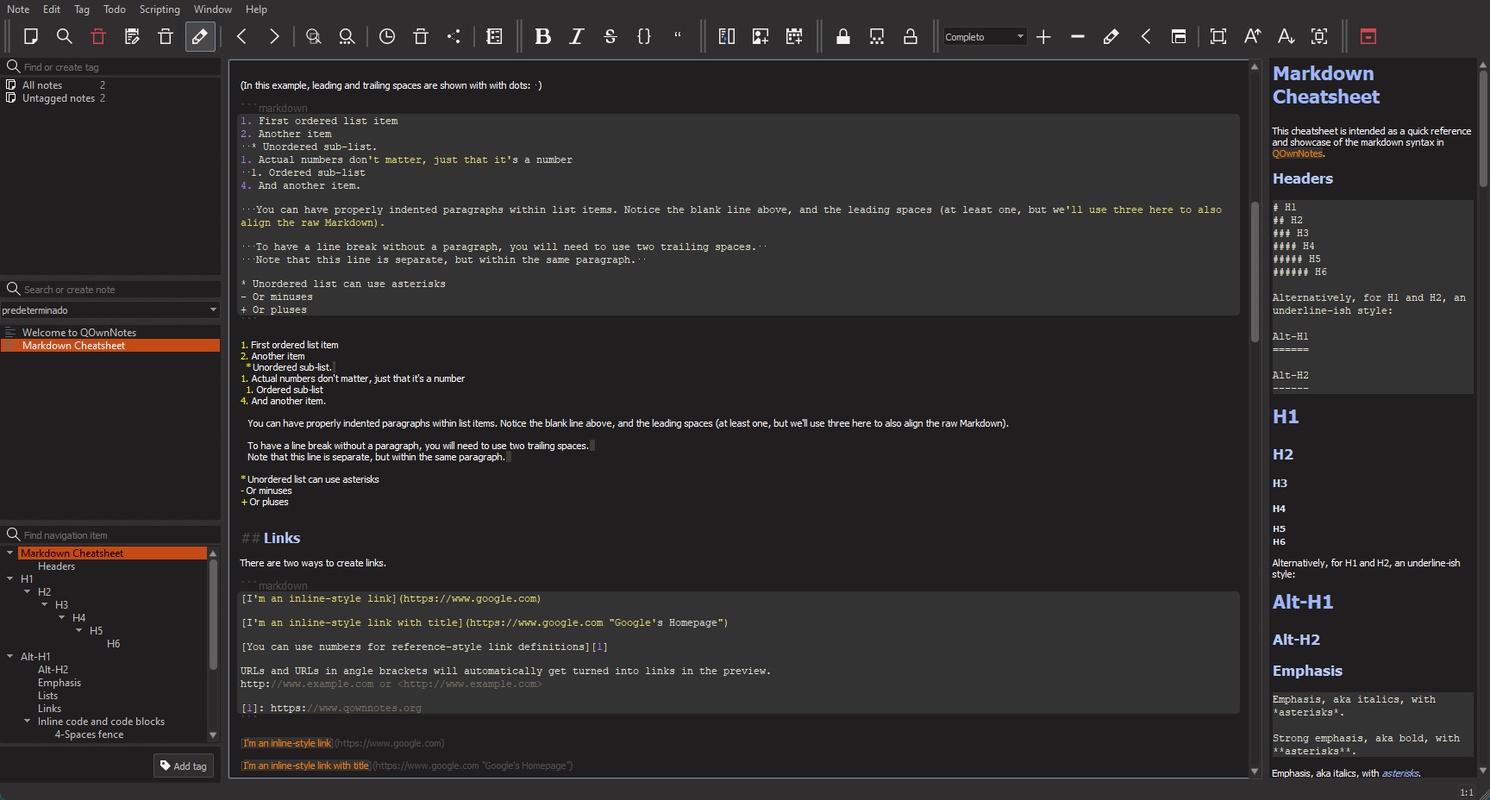Open the Completo workspace dropdown
1490x800 pixels.
(985, 37)
